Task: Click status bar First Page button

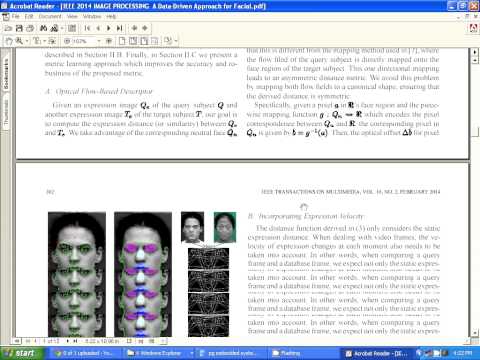Action: tap(28, 341)
